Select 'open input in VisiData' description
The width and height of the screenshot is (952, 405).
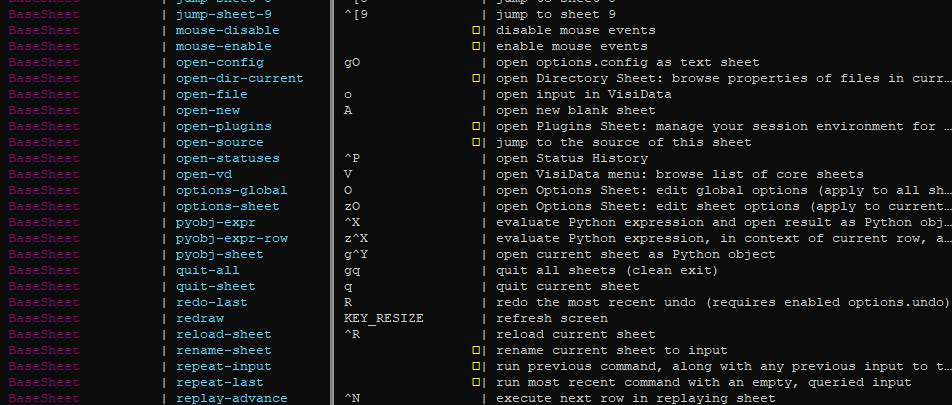click(x=583, y=94)
